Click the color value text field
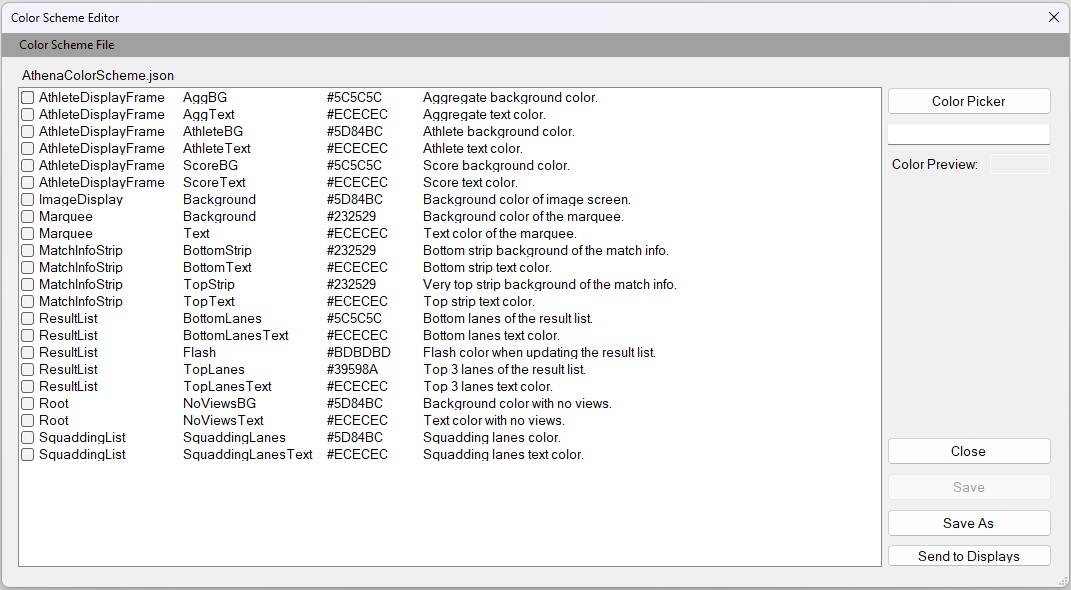Viewport: 1071px width, 590px height. [968, 134]
